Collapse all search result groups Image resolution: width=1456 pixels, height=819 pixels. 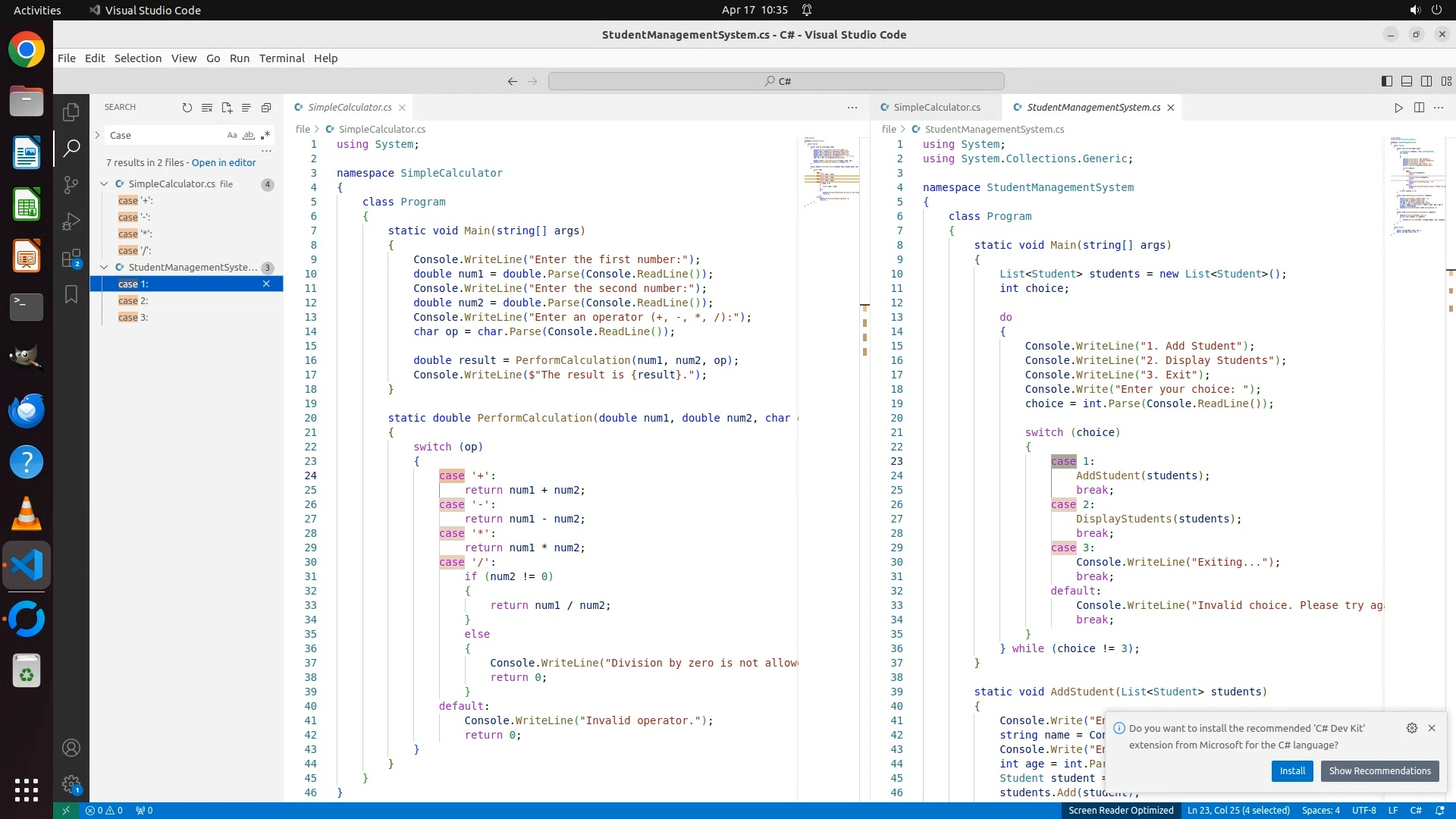tap(266, 108)
